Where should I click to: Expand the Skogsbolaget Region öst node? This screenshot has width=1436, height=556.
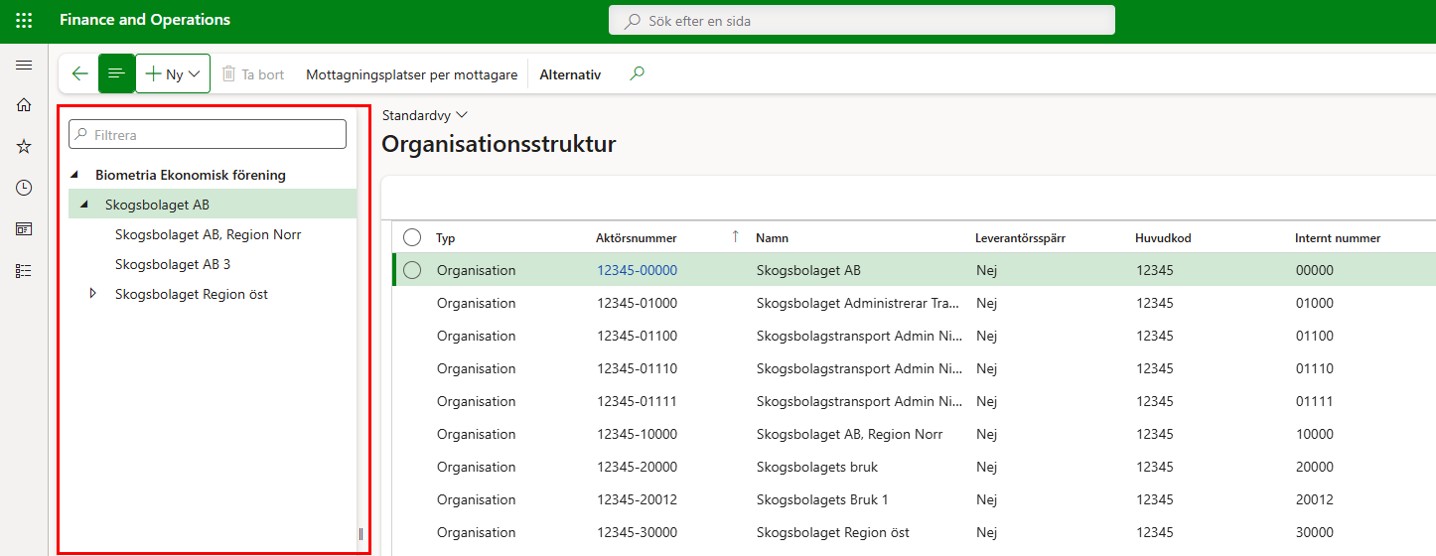pos(93,294)
